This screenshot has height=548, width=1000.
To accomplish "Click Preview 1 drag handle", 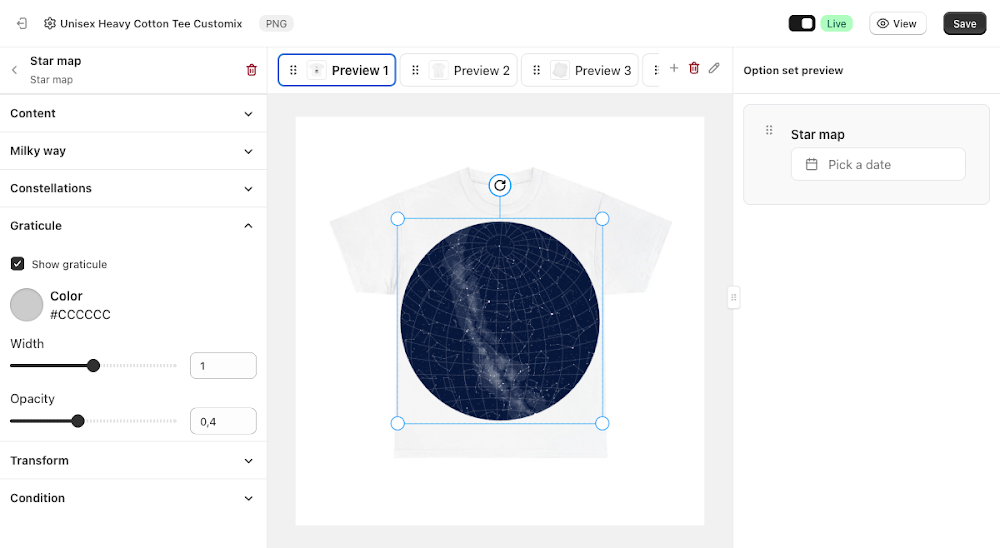I will click(x=293, y=70).
